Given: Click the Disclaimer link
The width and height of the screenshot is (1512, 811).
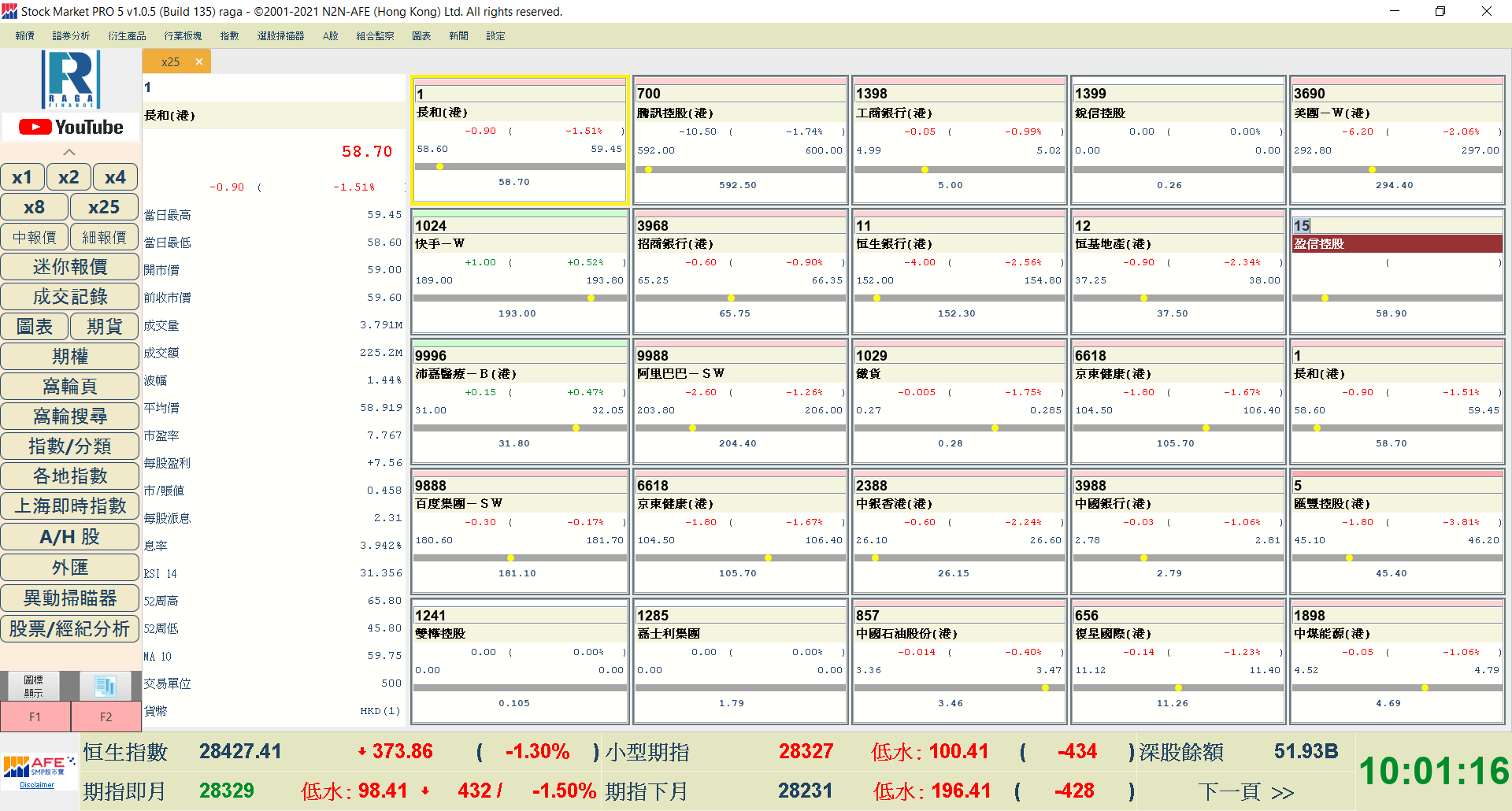Looking at the screenshot, I should (37, 785).
